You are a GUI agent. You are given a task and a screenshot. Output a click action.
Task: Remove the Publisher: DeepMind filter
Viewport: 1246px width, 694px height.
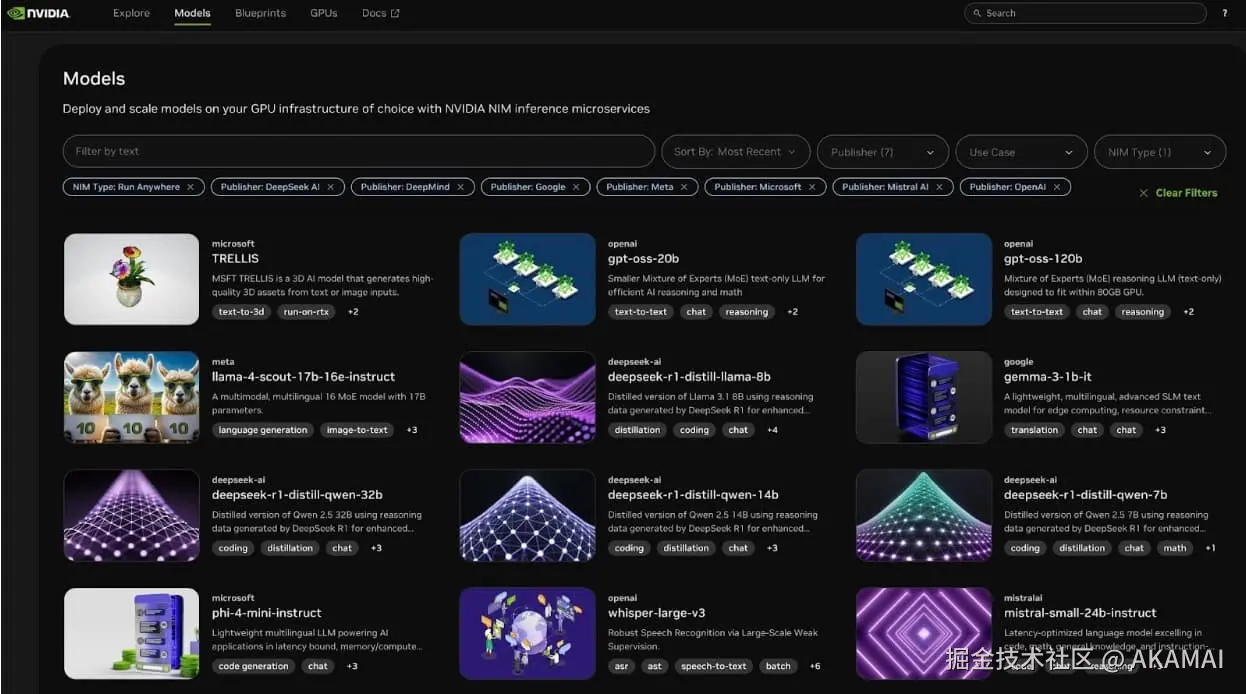460,187
